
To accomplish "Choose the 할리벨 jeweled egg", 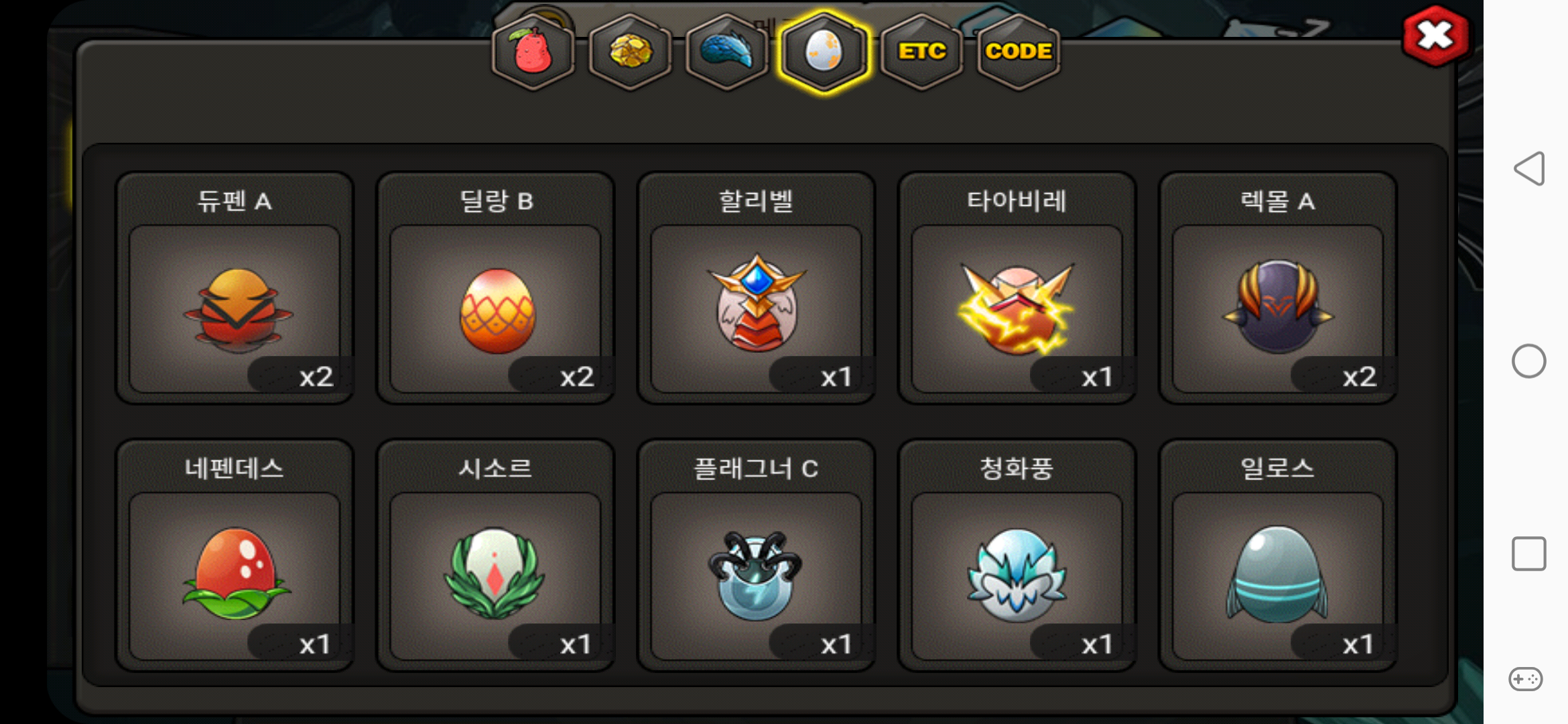I will pos(756,288).
